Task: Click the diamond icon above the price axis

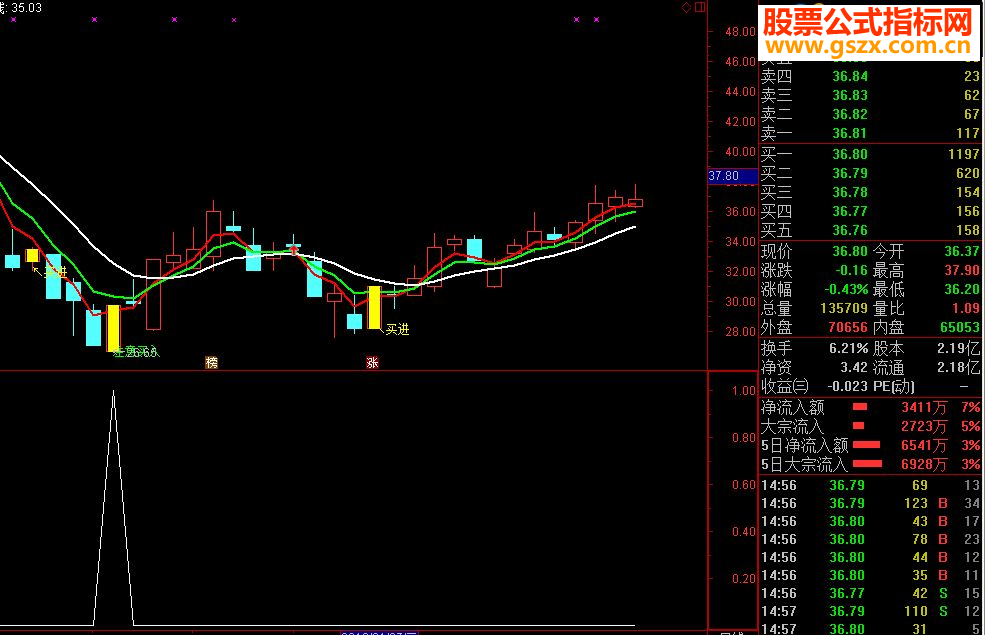Action: (687, 8)
